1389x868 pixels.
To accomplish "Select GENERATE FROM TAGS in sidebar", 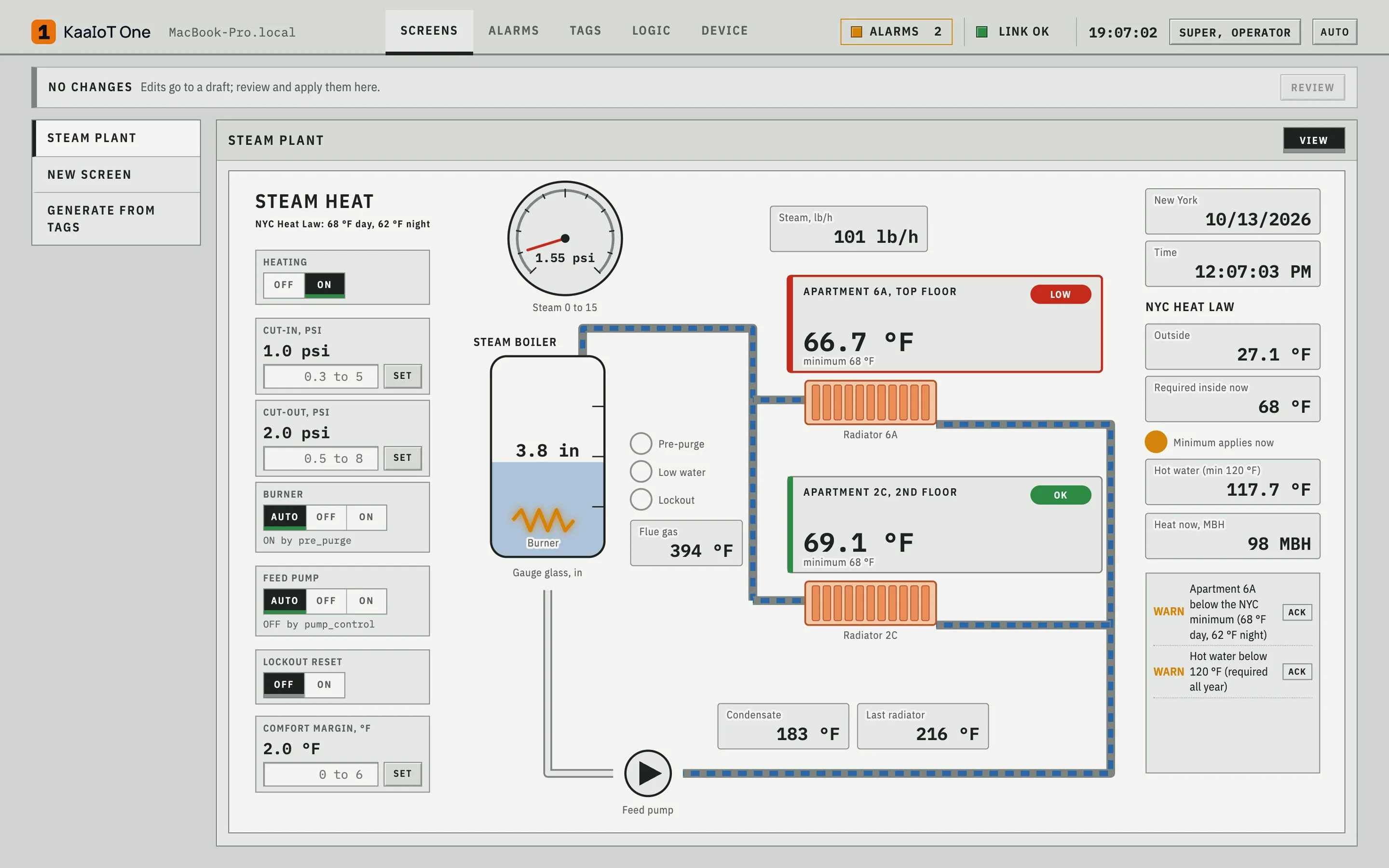I will (x=117, y=219).
